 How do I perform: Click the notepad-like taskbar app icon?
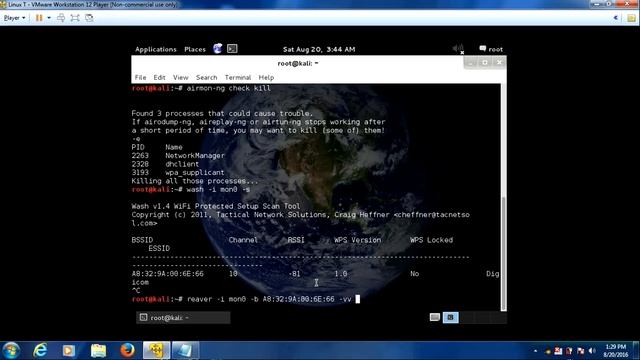click(x=184, y=351)
